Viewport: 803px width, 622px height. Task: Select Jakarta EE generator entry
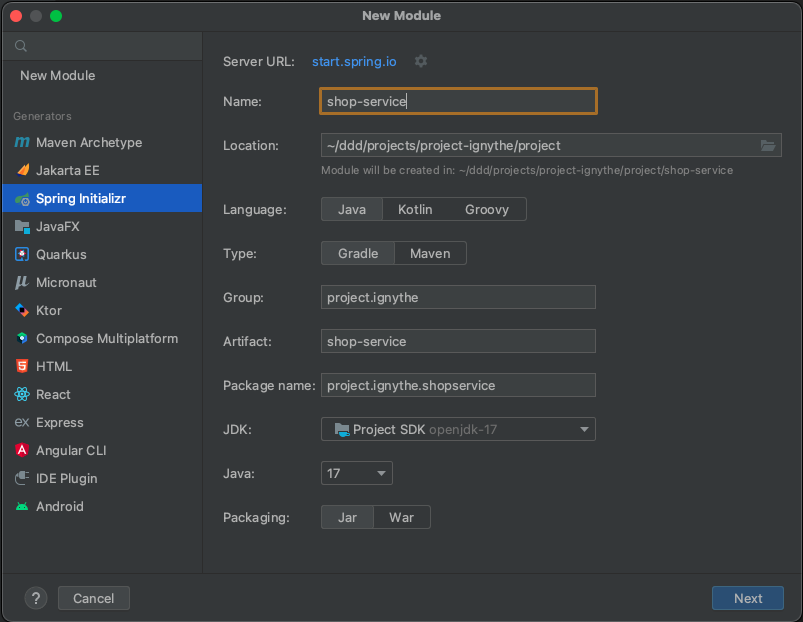pyautogui.click(x=102, y=170)
